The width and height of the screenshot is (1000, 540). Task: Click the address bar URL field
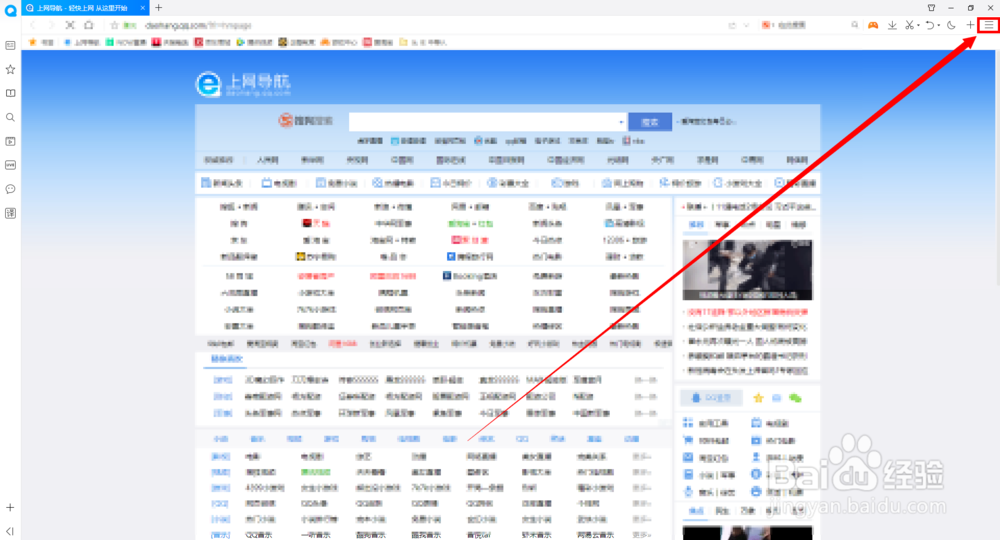point(421,25)
